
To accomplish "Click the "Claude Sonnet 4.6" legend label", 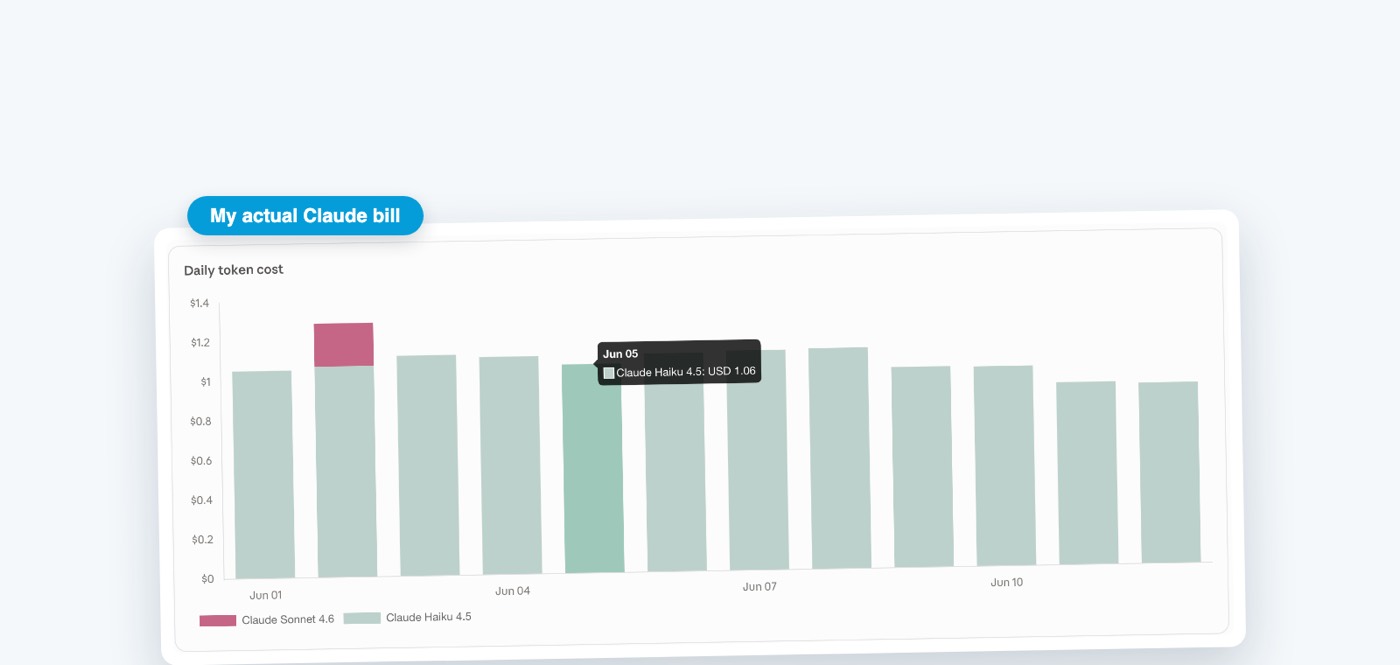I will [288, 620].
